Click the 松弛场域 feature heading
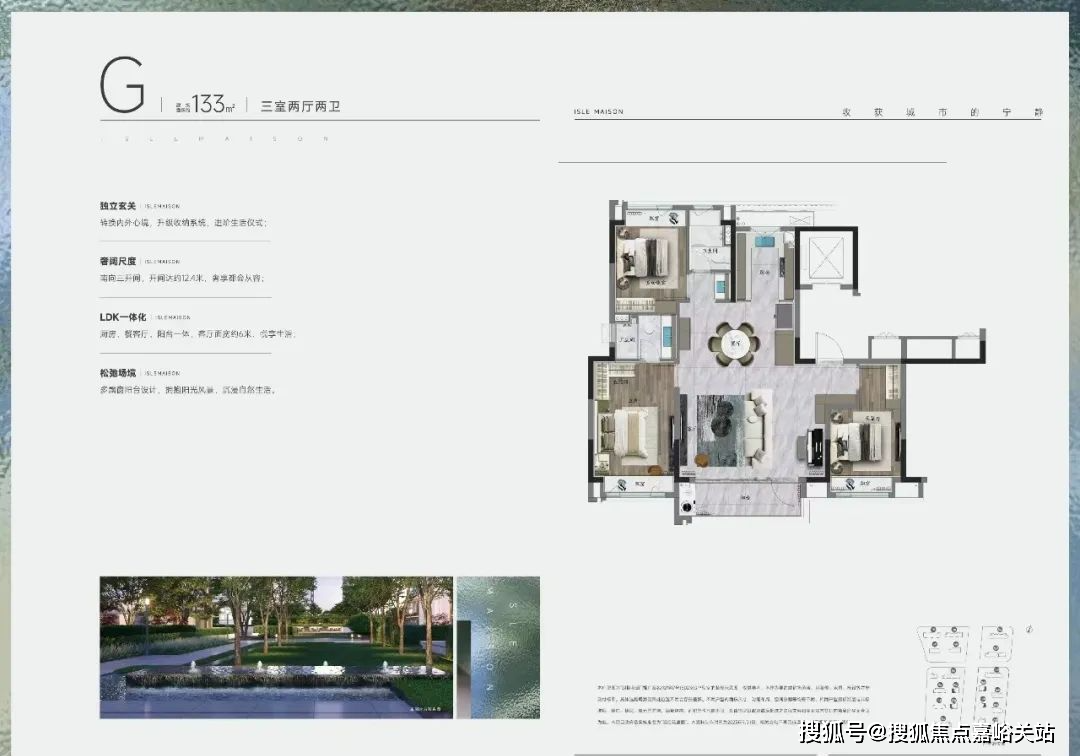 pyautogui.click(x=117, y=373)
